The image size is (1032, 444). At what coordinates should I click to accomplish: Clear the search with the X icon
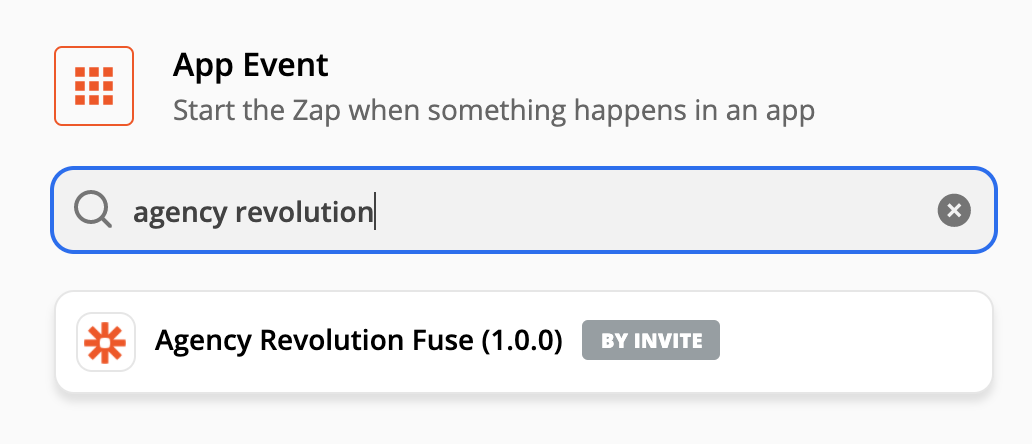954,210
